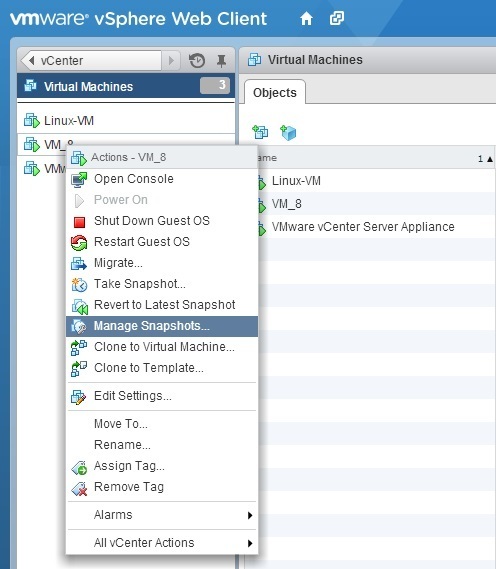Viewport: 496px width, 569px height.
Task: Select Migrate... from the menu
Action: click(x=162, y=263)
